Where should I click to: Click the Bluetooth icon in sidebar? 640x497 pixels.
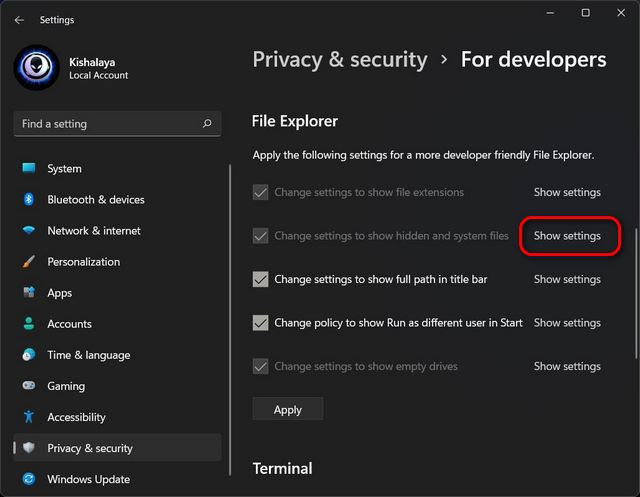coord(29,199)
